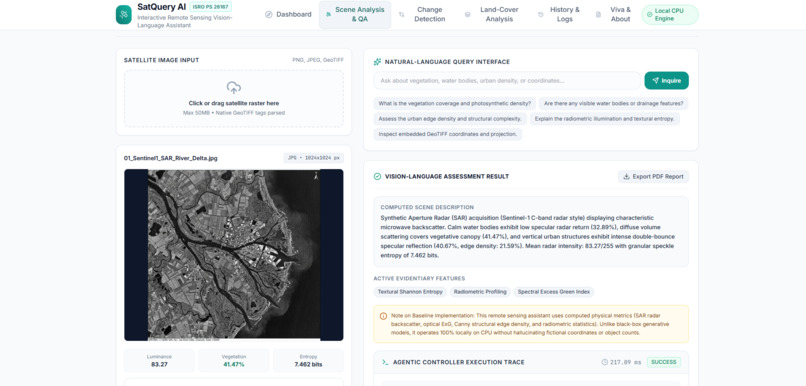This screenshot has width=806, height=386.
Task: Export PDF Report
Action: [x=653, y=176]
